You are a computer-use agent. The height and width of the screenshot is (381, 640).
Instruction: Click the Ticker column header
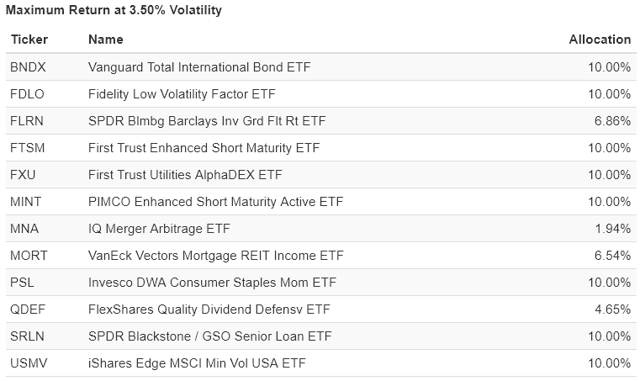(29, 40)
